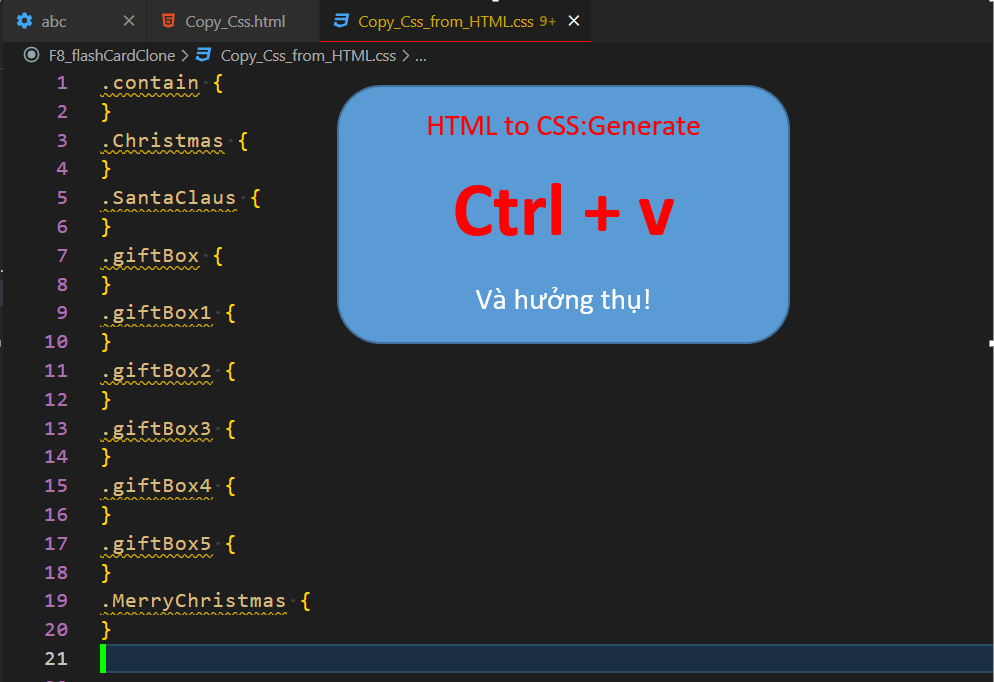Expand chevron after CSS file breadcrumb
This screenshot has width=994, height=682.
click(405, 56)
